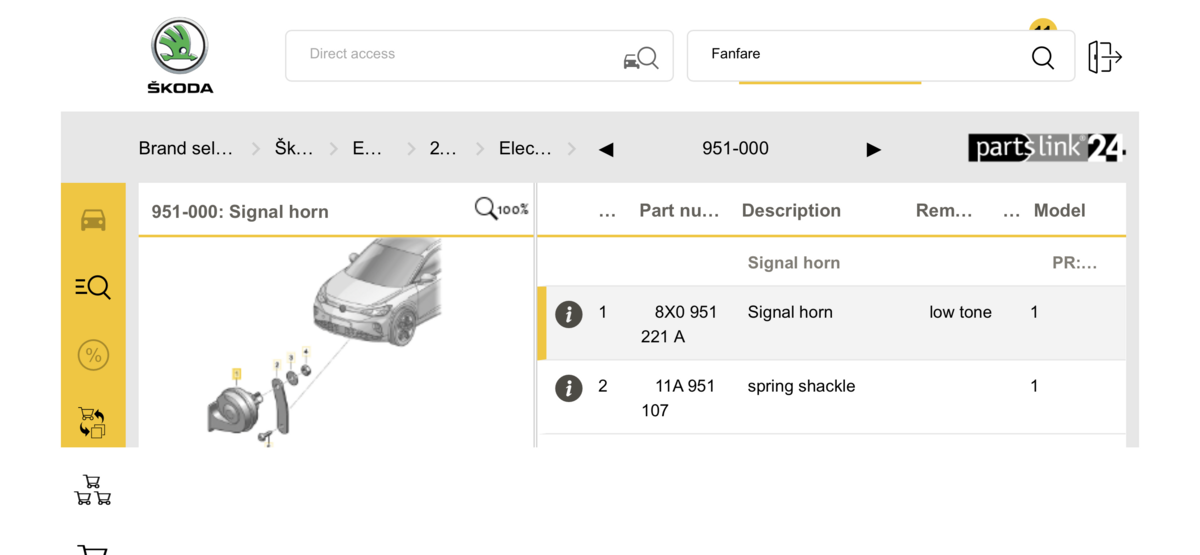Click the logout icon
1200x555 pixels.
point(1104,57)
